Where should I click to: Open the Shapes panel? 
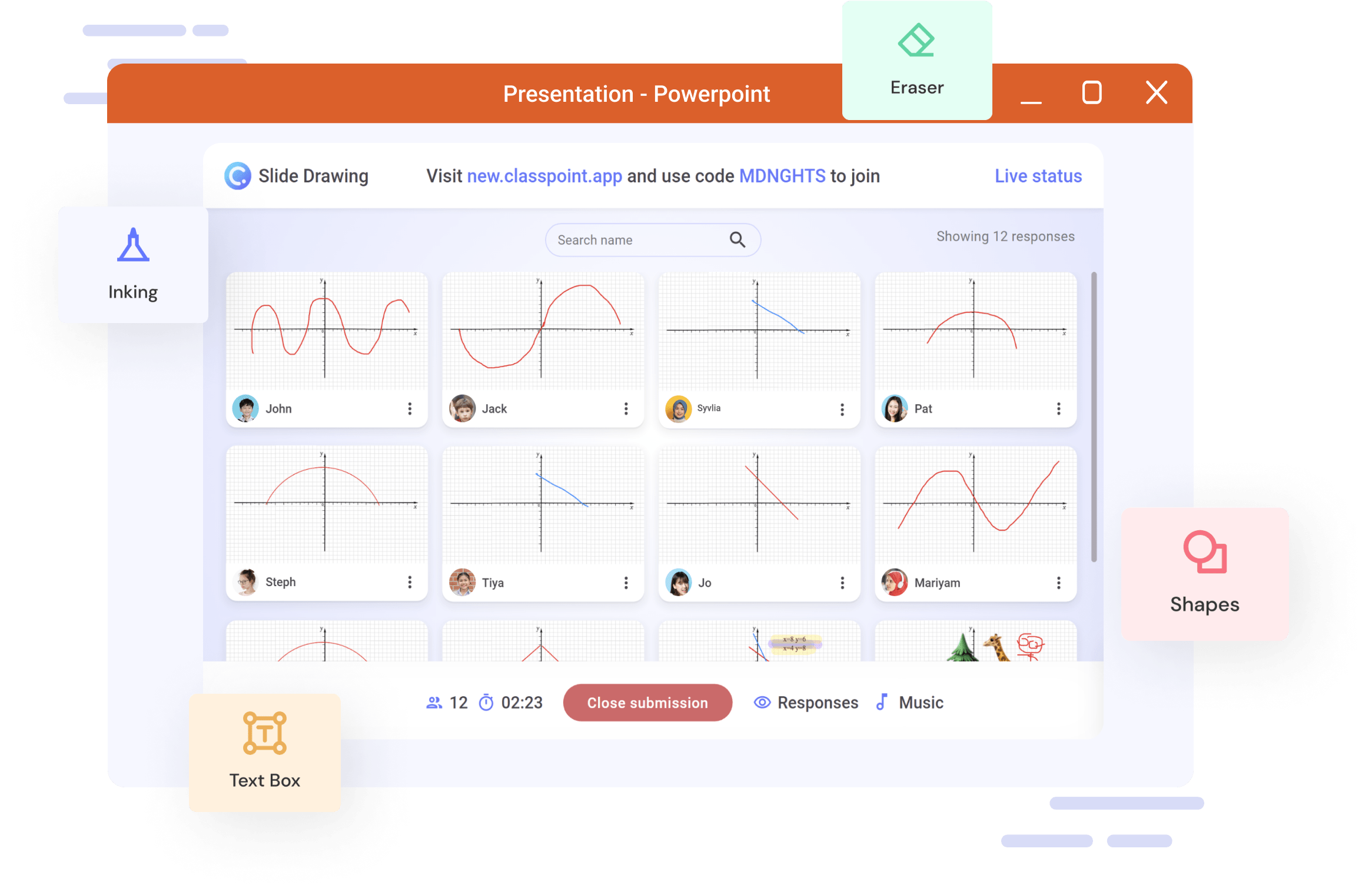[1205, 575]
